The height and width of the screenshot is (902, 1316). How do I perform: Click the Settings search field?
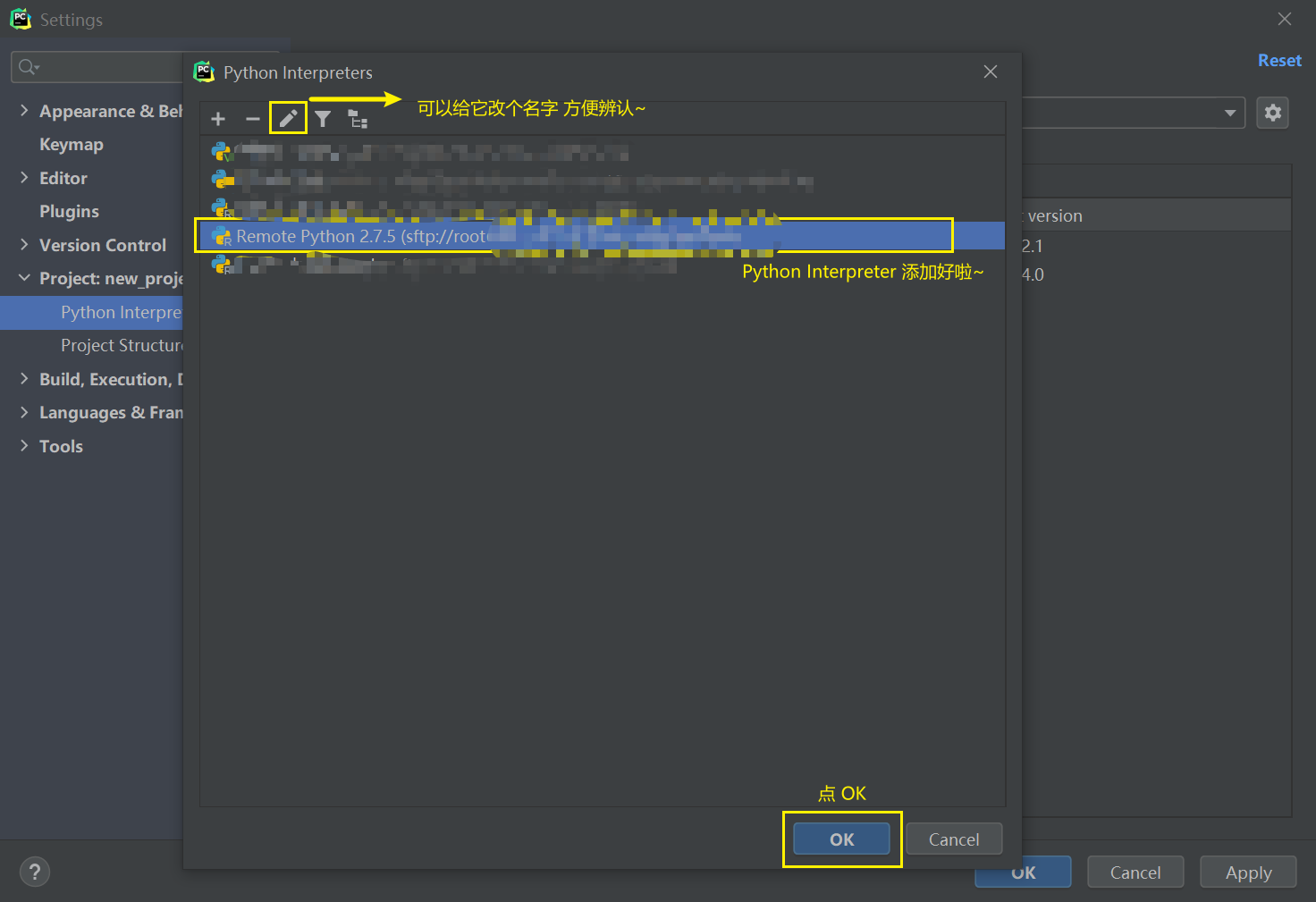coord(97,67)
